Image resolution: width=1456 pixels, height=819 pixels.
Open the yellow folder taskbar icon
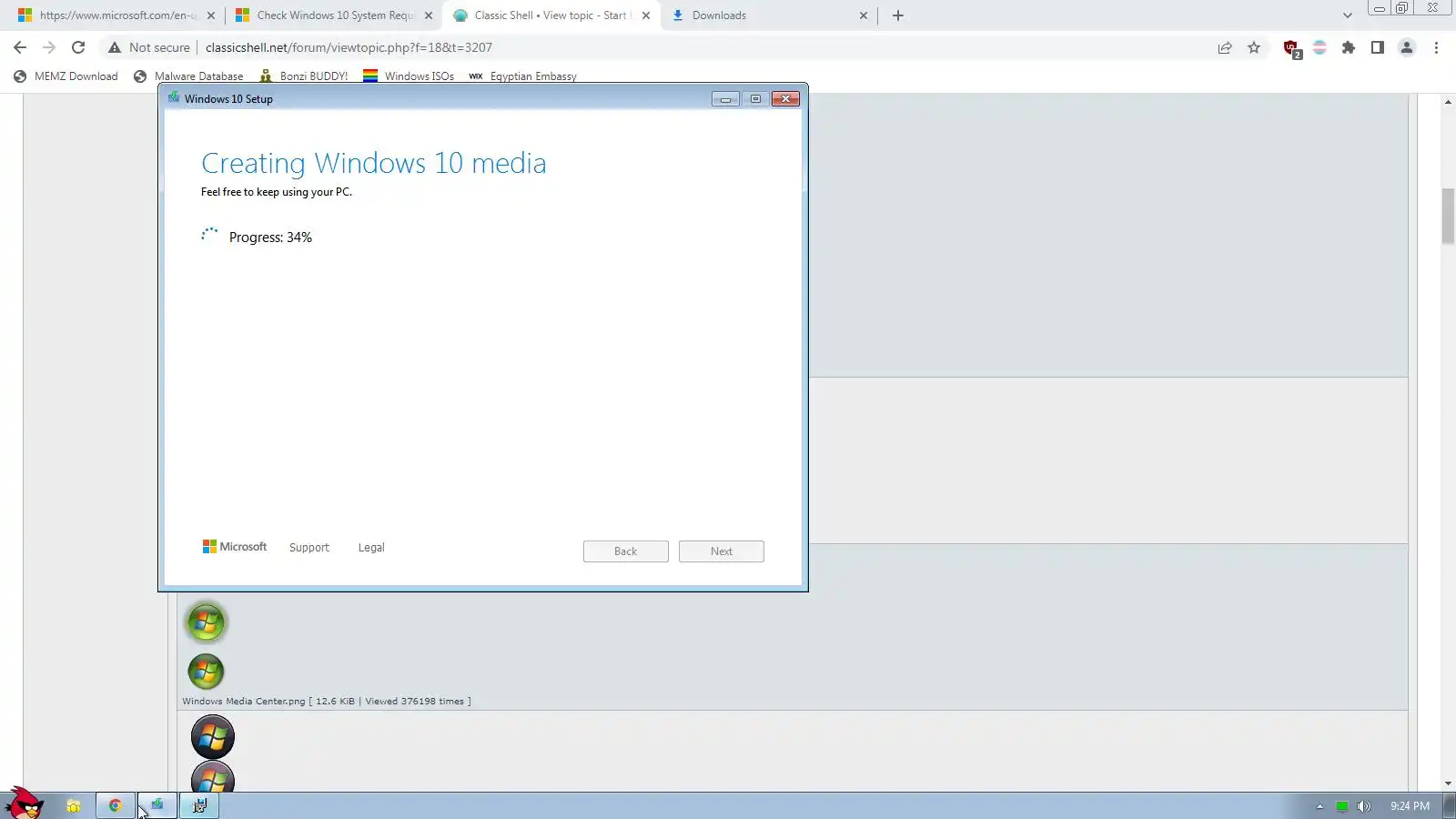click(x=74, y=805)
